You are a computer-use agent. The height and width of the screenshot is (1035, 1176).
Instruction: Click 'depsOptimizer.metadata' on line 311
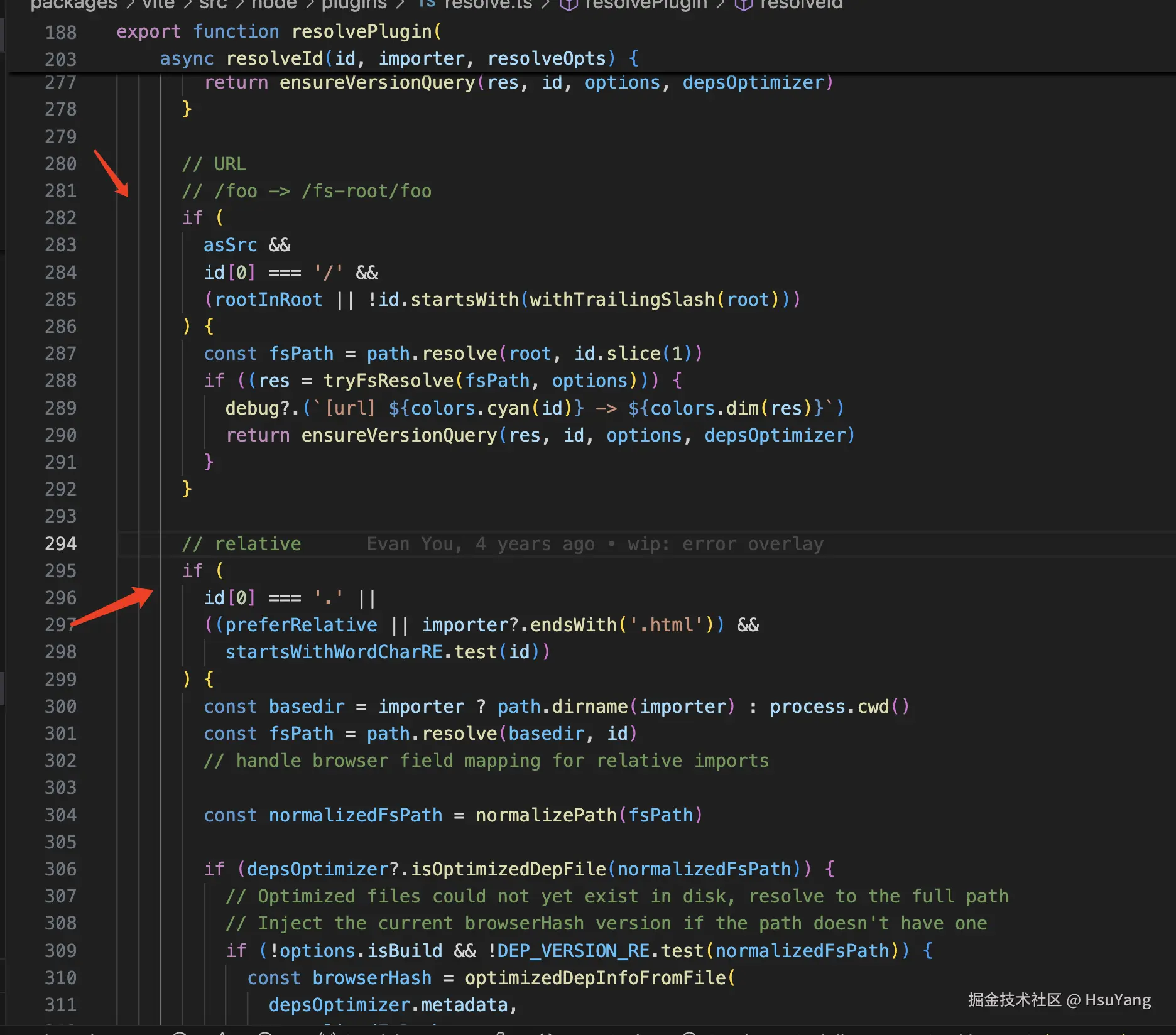coord(388,1005)
